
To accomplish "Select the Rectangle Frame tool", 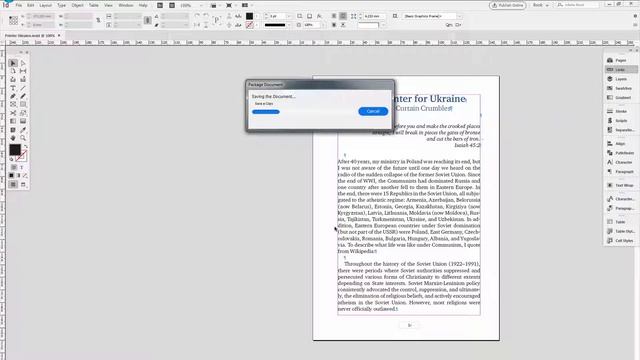I will click(13, 104).
